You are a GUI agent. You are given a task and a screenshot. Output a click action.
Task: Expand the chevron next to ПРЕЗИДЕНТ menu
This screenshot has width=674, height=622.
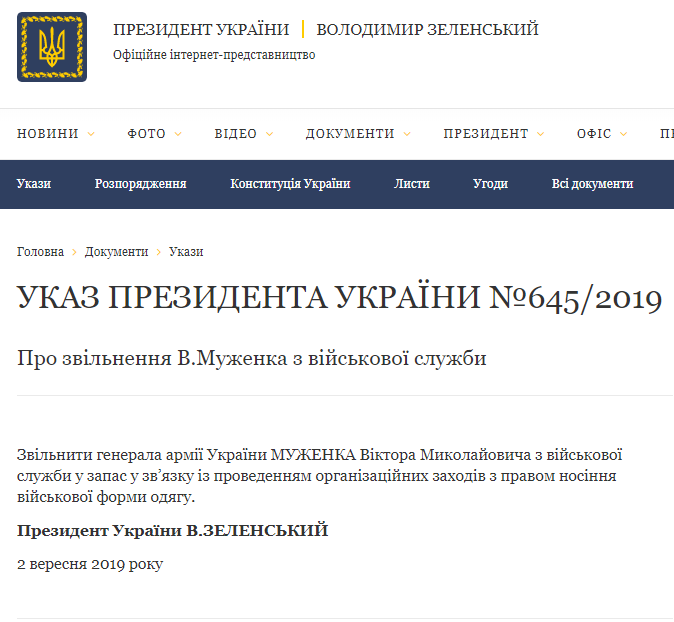(541, 134)
